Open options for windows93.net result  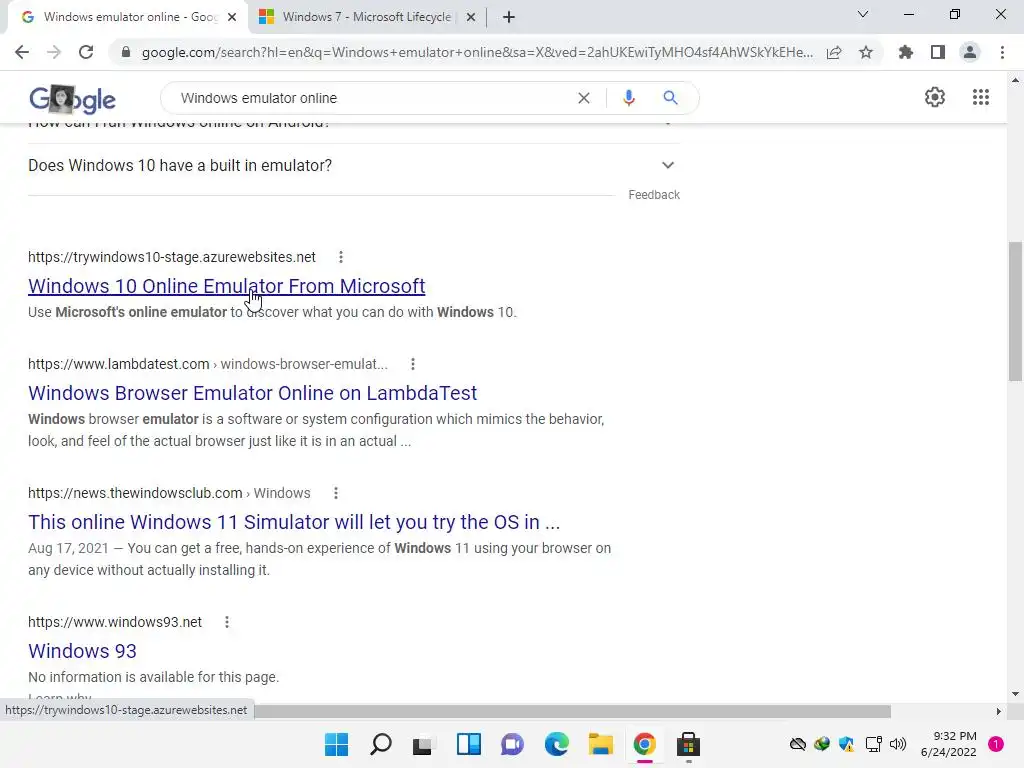(227, 622)
